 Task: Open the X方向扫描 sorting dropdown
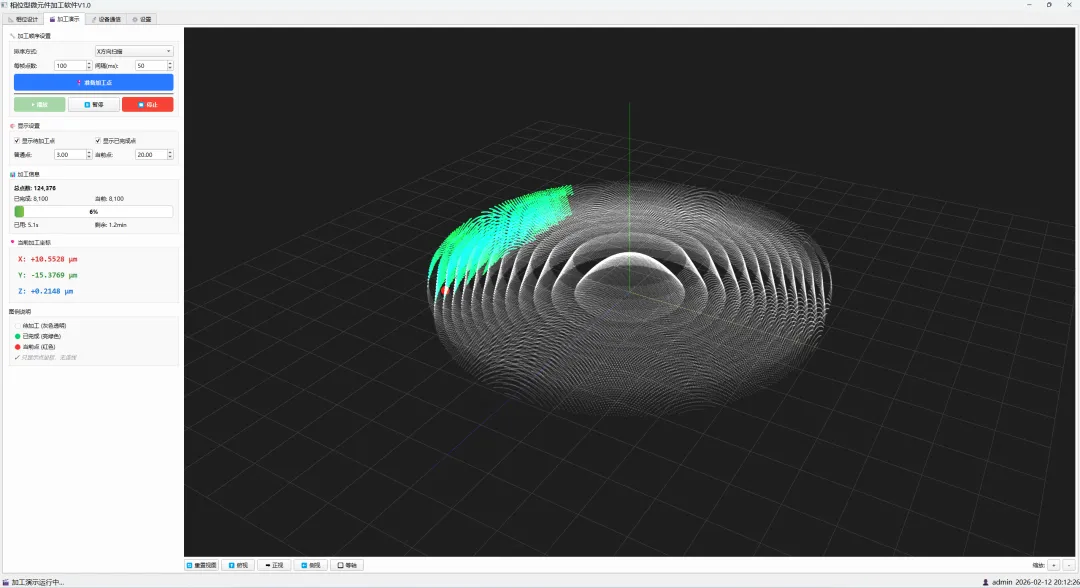(x=134, y=51)
